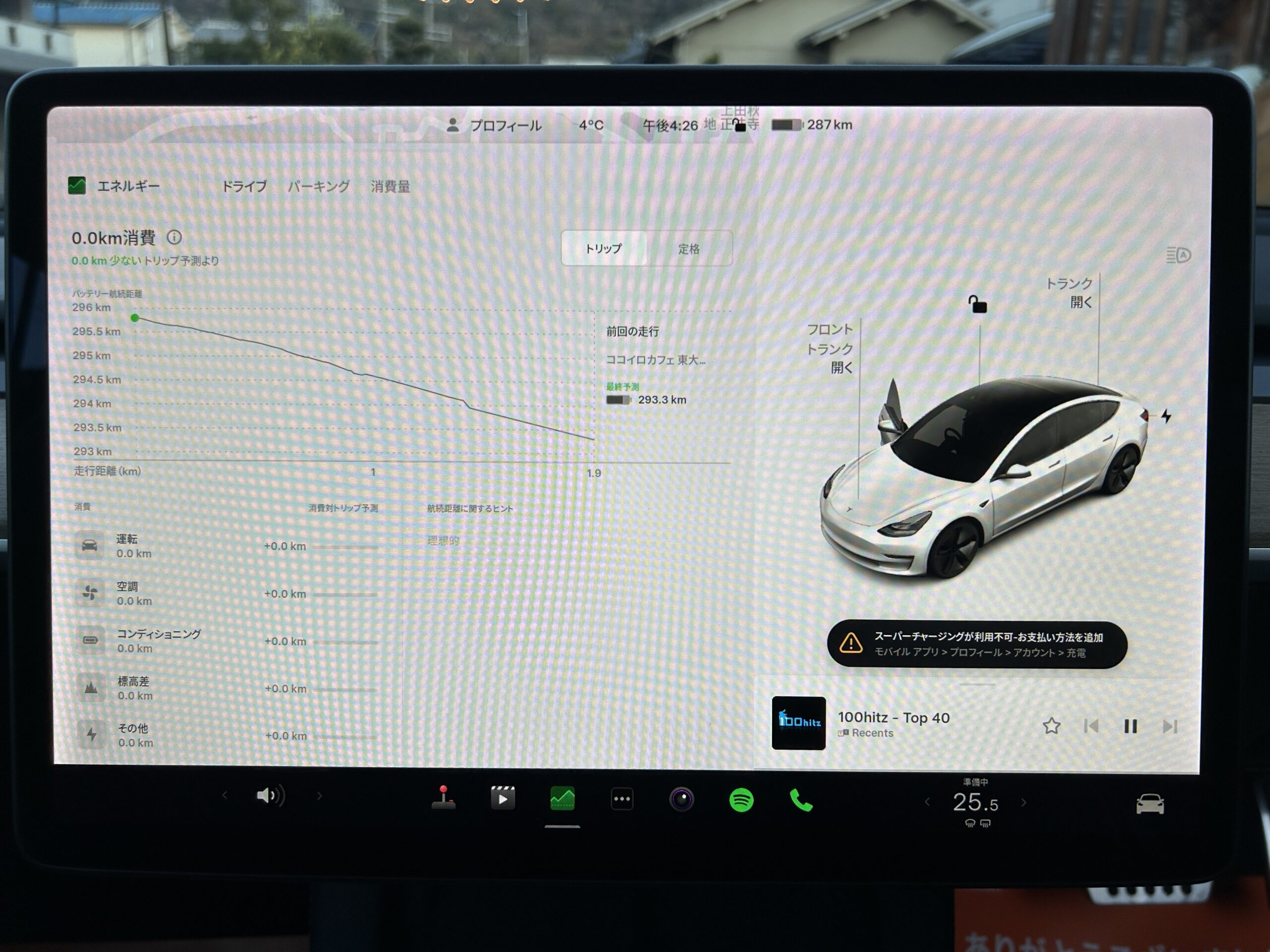Open the dashcam camera app
This screenshot has width=1270, height=952.
[682, 799]
